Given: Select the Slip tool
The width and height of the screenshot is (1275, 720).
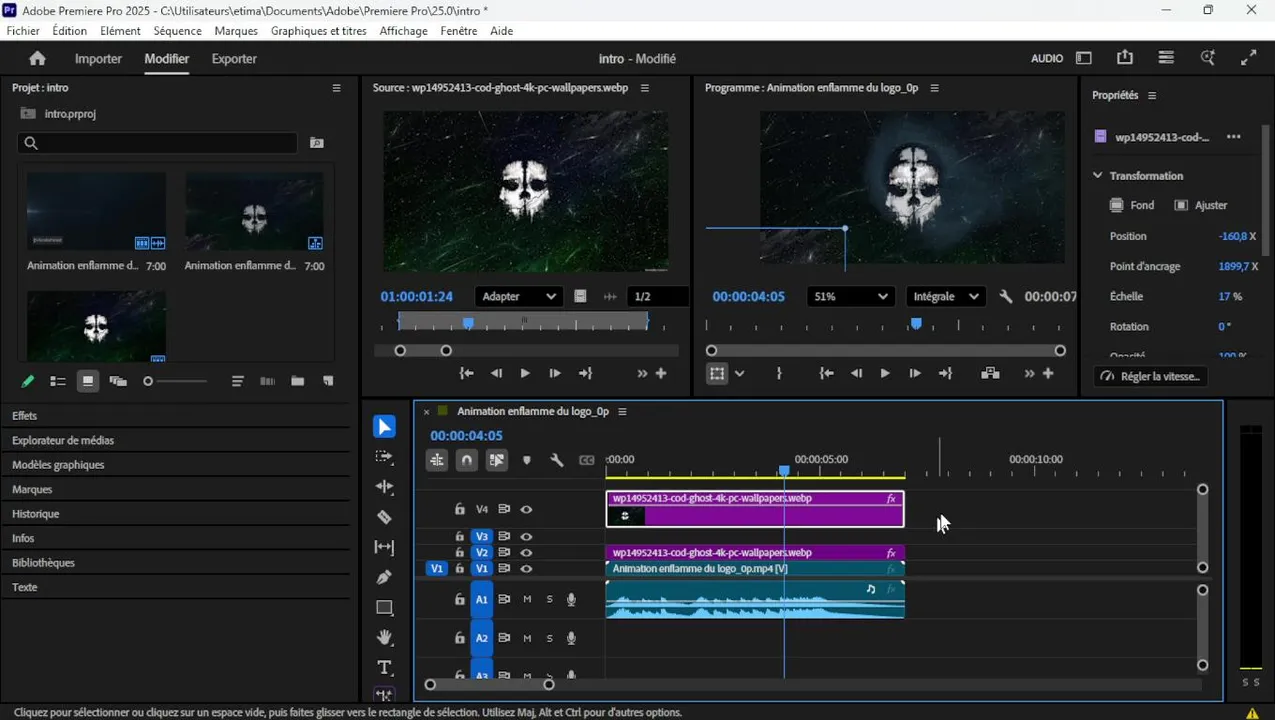Looking at the screenshot, I should [384, 547].
